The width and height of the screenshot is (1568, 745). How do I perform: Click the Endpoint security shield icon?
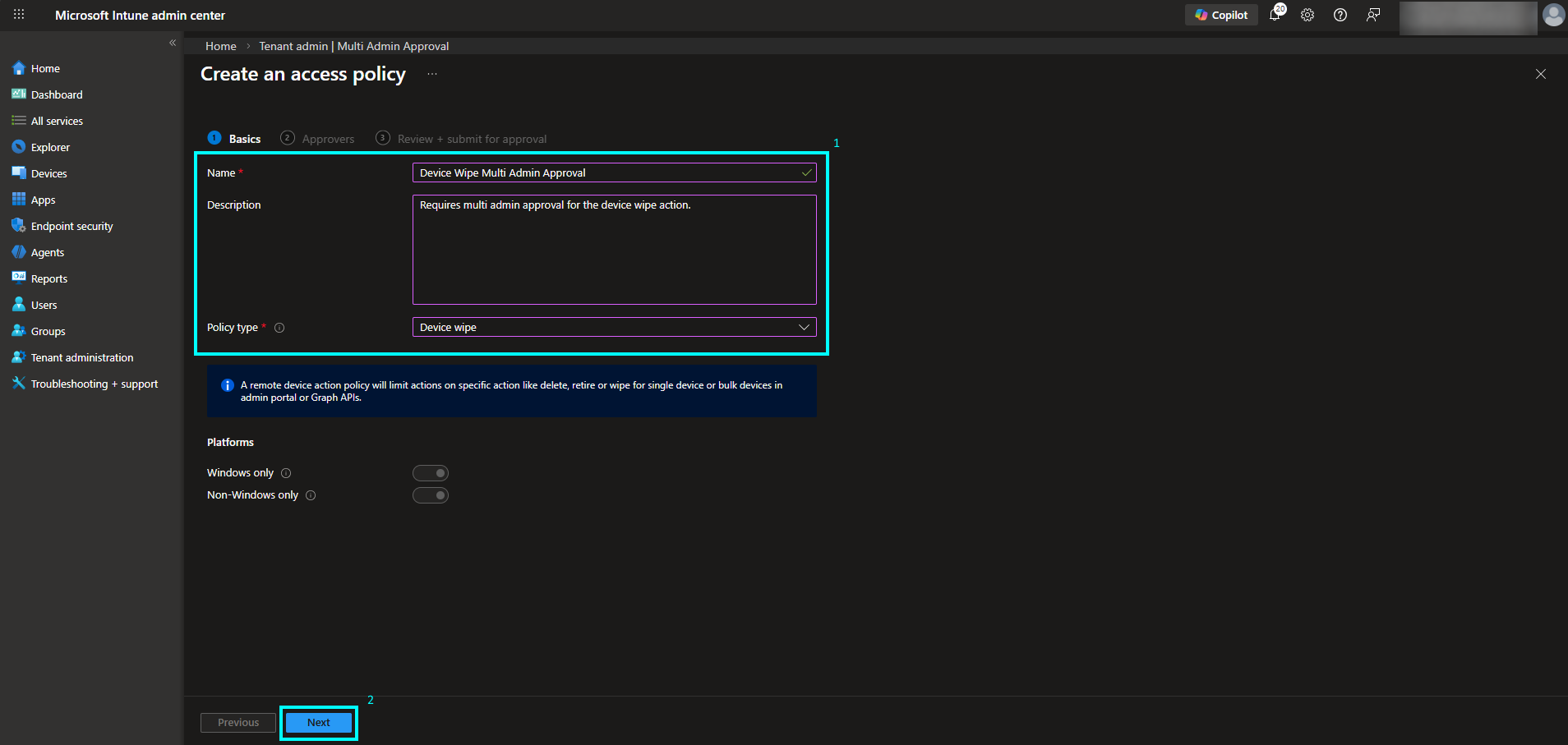tap(19, 226)
